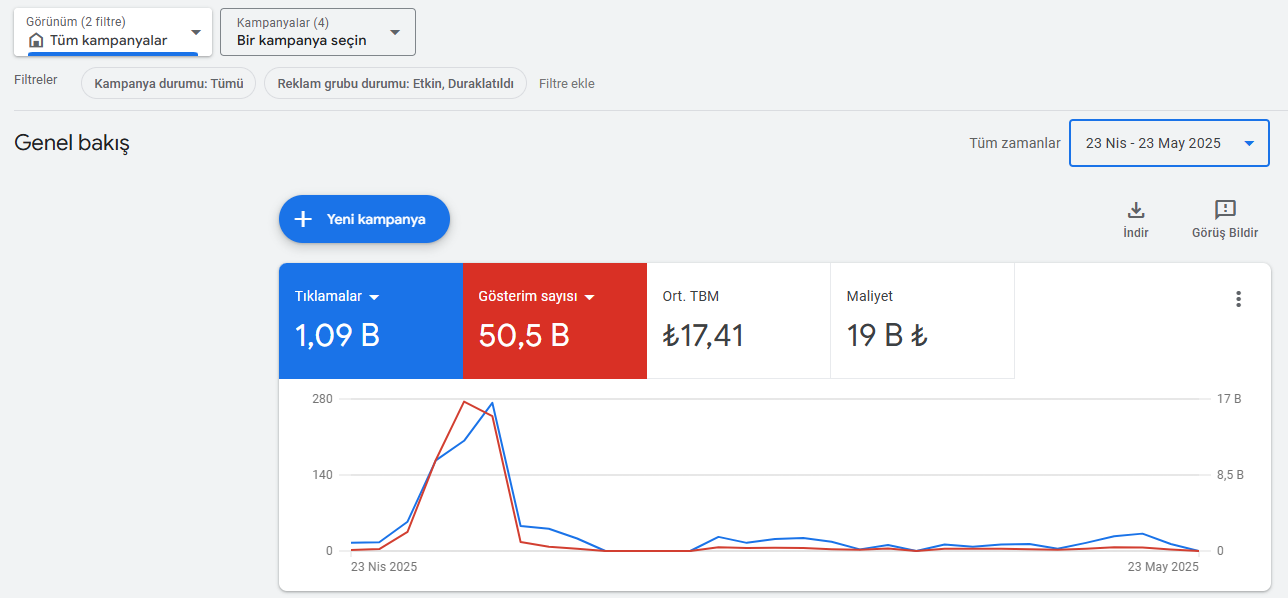
Task: Open the Kampanyalar Bir kampanya seçin dropdown
Action: click(x=318, y=32)
